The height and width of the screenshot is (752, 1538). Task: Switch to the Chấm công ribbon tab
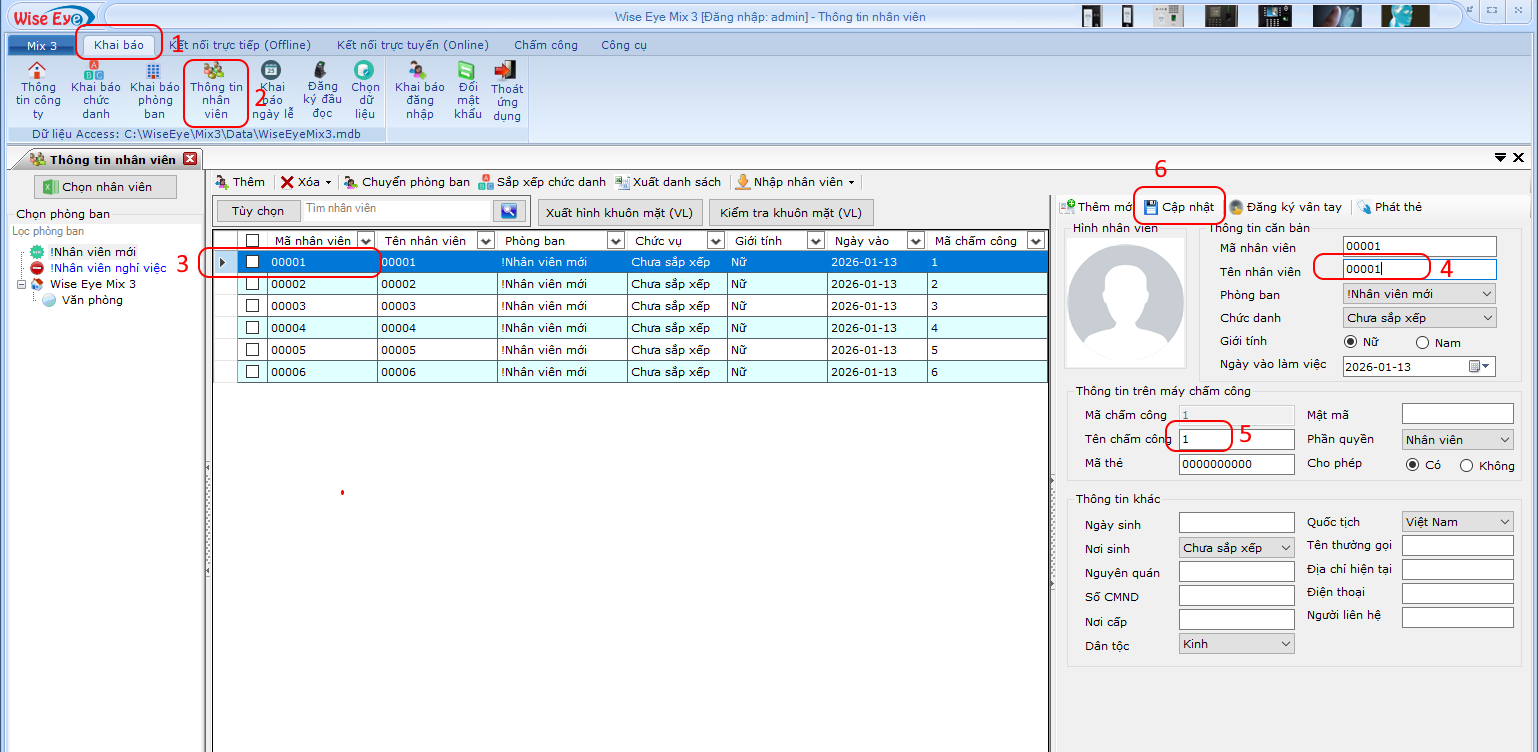pos(545,45)
